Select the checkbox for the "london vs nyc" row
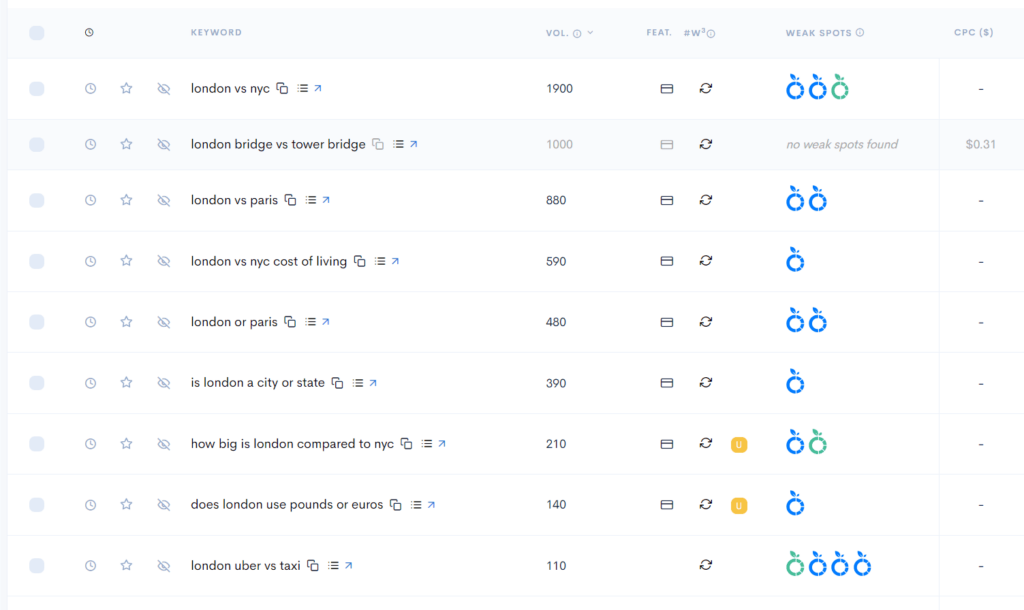 click(37, 88)
